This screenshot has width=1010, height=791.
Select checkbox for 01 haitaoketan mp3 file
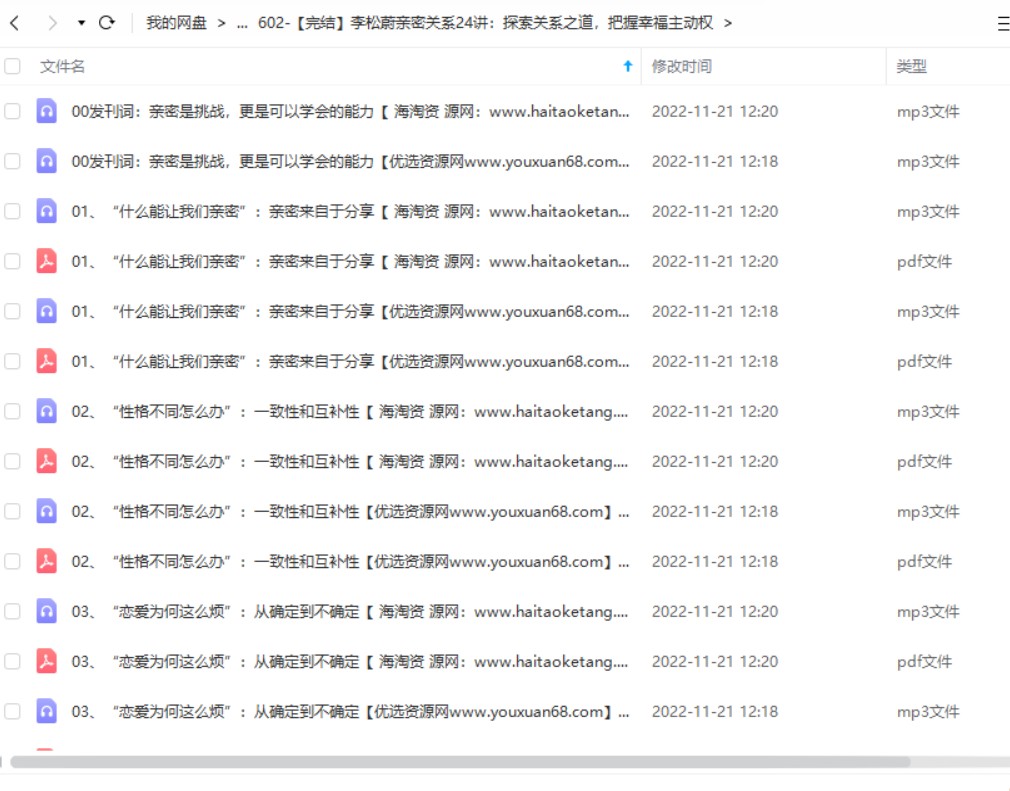12,211
